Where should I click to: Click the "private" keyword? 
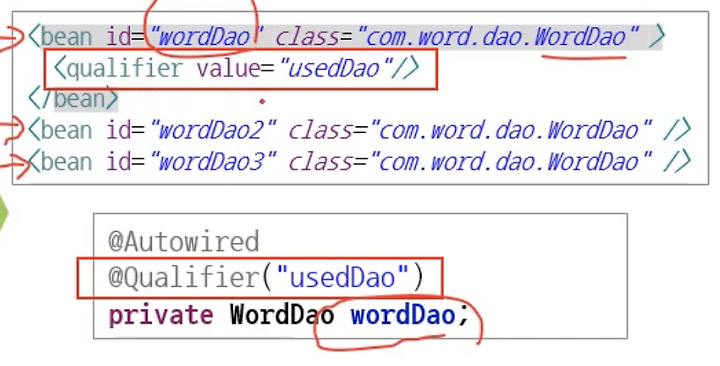tap(161, 316)
